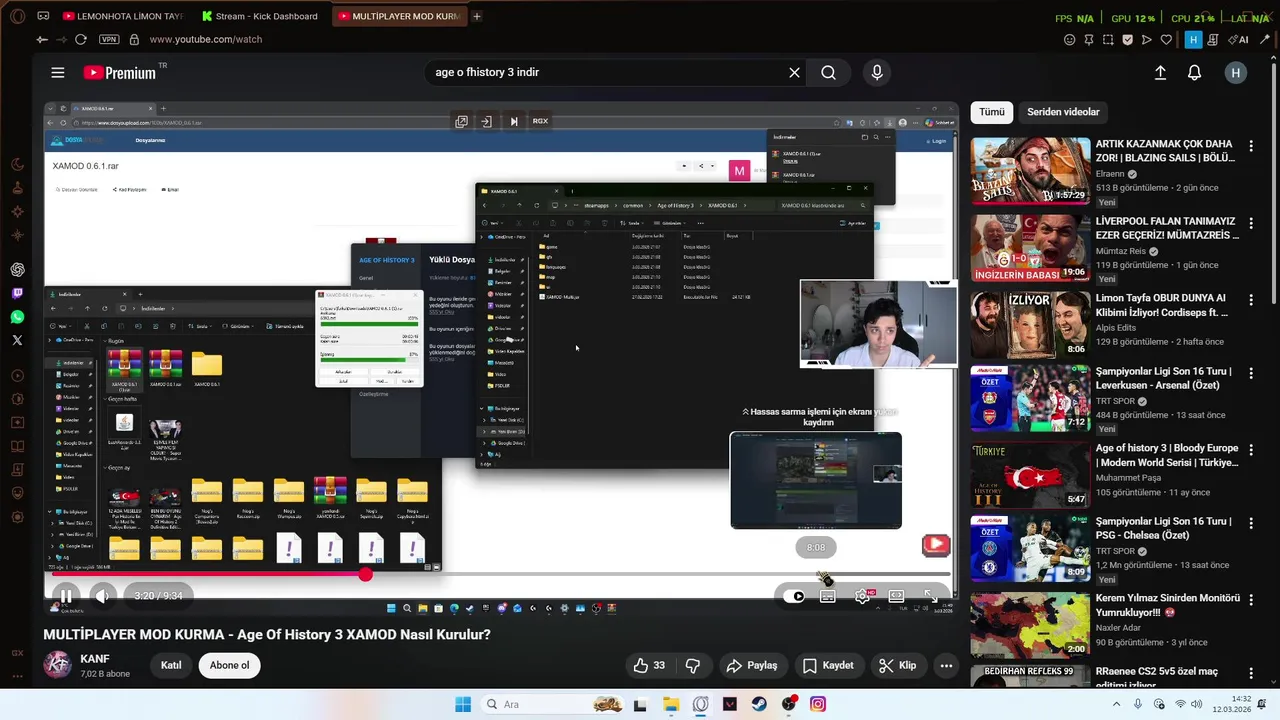Screen dimensions: 1280x720
Task: Open File Explorer from taskbar
Action: click(670, 704)
